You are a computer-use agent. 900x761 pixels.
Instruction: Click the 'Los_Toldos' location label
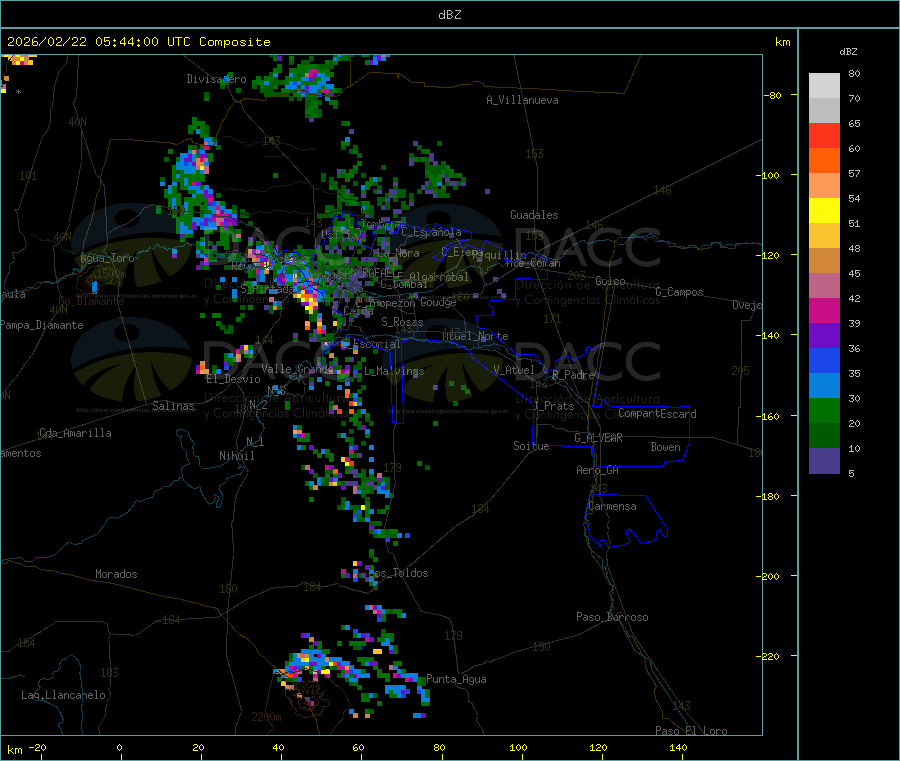(x=398, y=573)
